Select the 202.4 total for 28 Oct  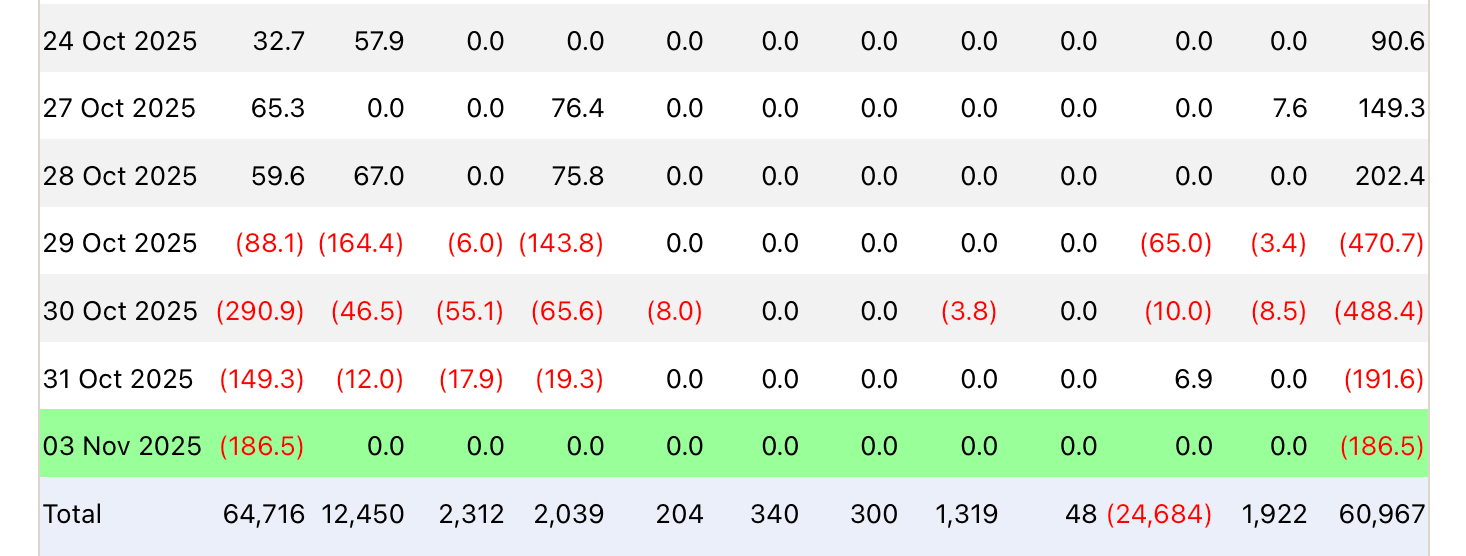click(1391, 176)
